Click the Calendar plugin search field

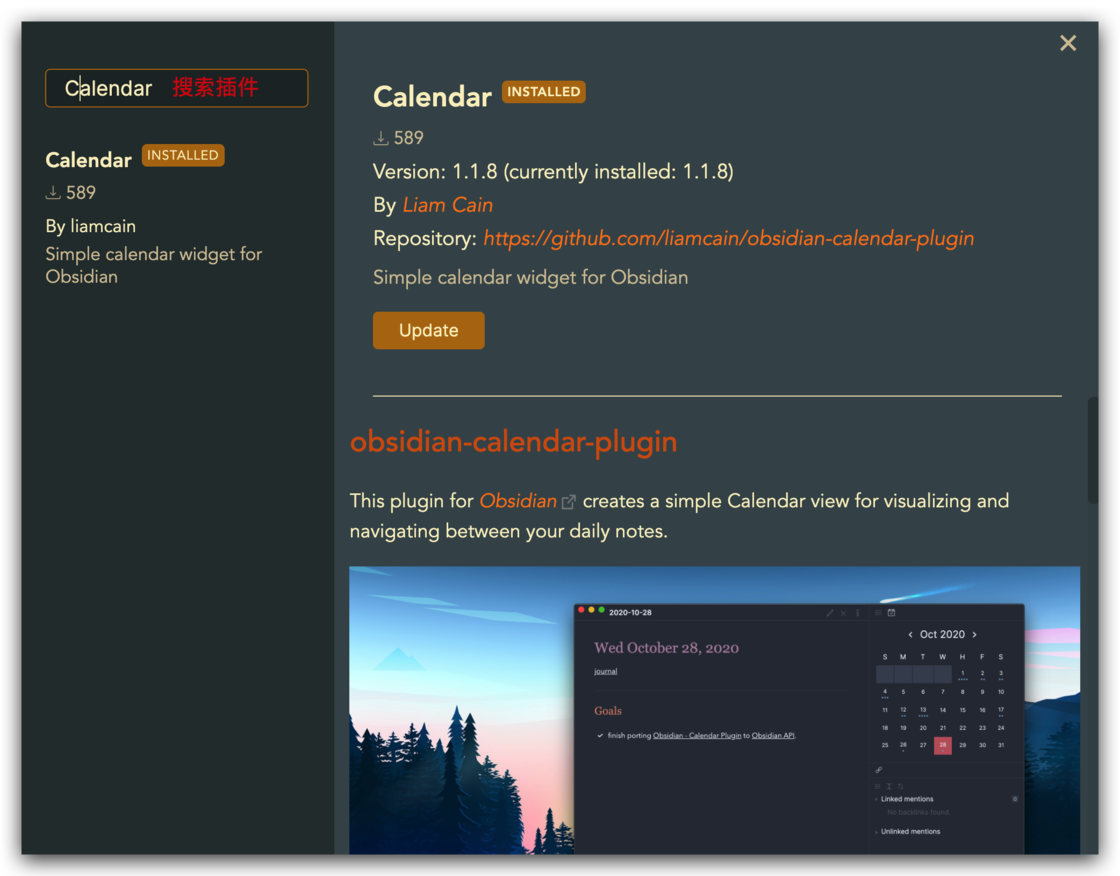pos(176,88)
